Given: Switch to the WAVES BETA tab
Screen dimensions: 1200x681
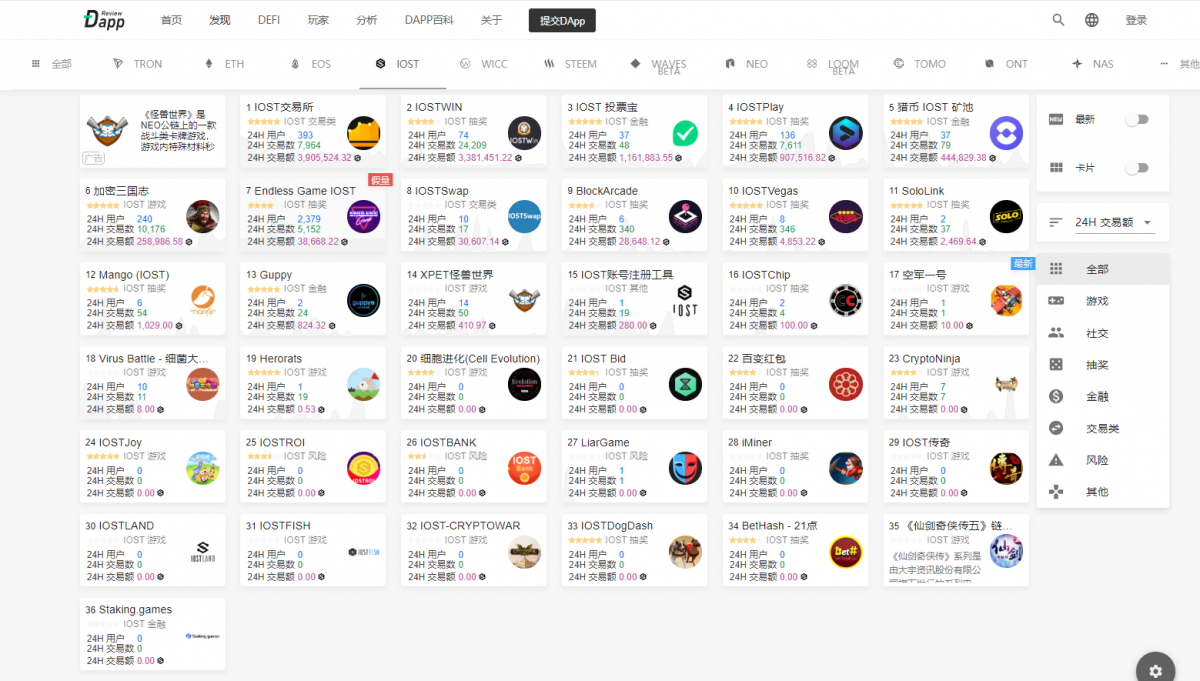Looking at the screenshot, I should (658, 66).
